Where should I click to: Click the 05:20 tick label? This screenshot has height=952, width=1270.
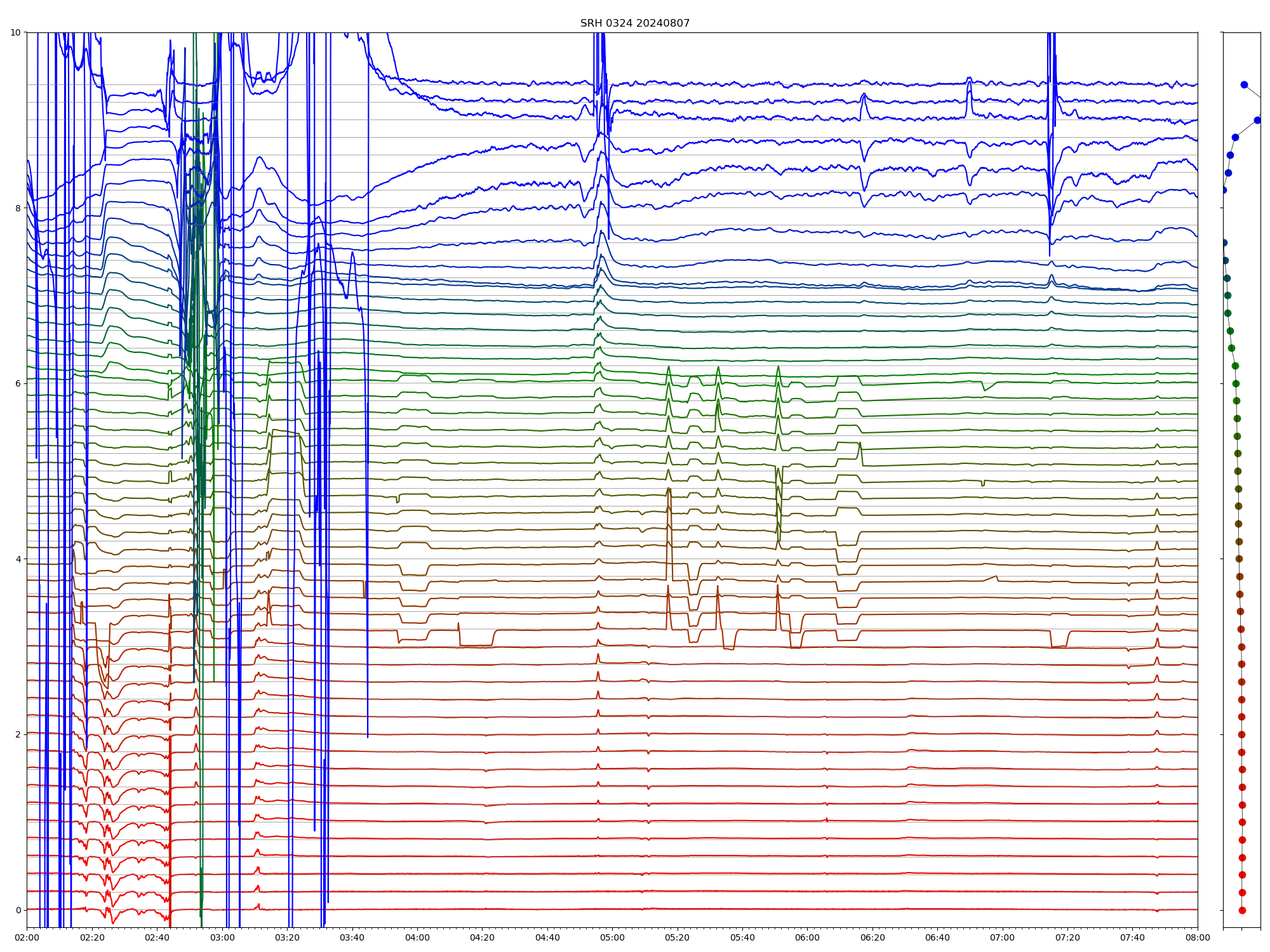pyautogui.click(x=678, y=937)
